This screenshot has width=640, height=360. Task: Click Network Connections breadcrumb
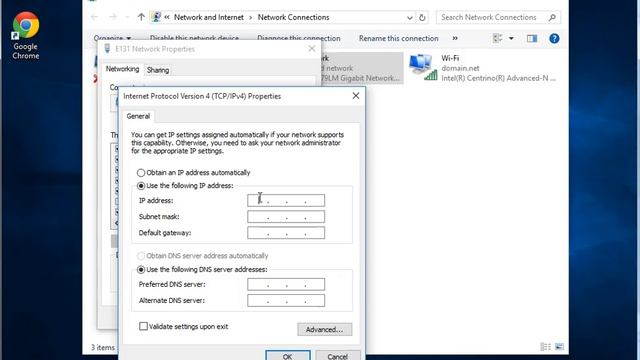point(293,17)
